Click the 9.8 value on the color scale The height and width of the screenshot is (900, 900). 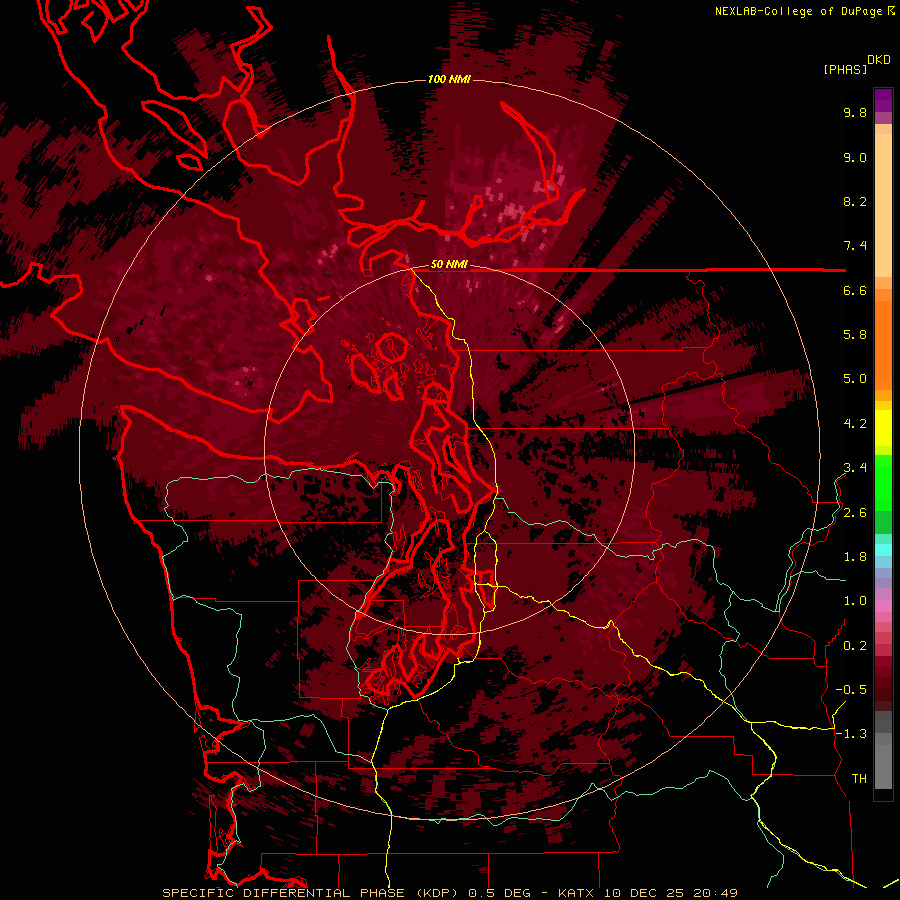tap(855, 112)
